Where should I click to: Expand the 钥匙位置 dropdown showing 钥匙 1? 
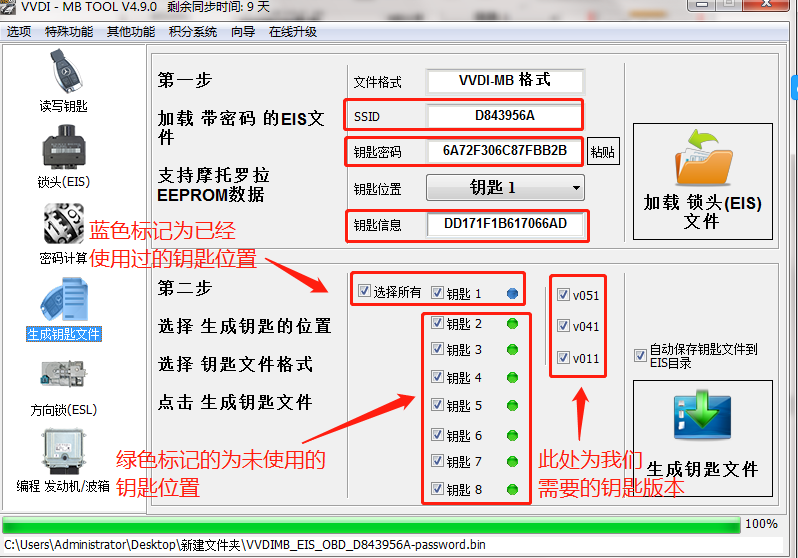coord(505,188)
